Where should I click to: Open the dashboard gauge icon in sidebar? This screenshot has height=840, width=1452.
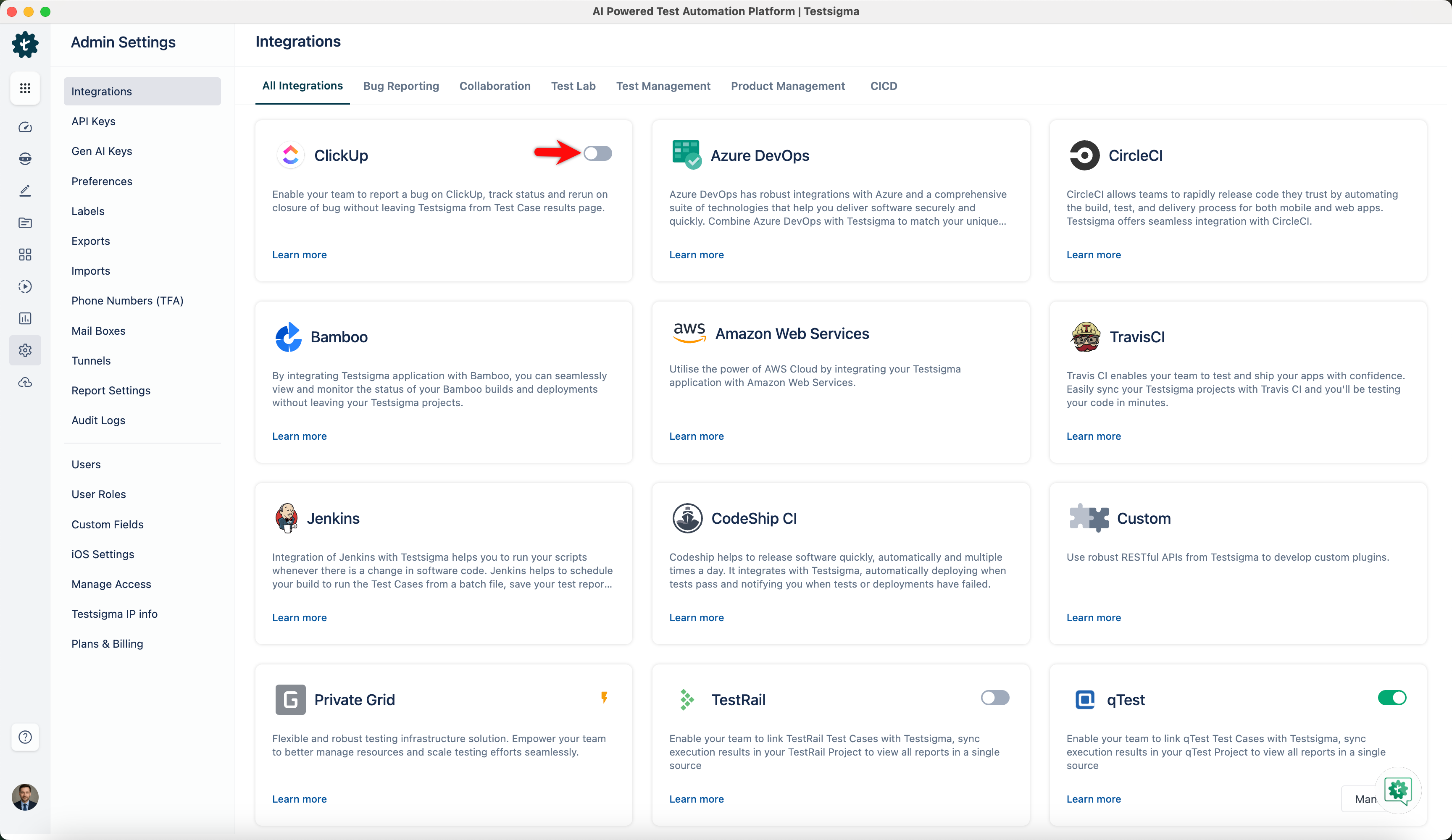tap(25, 127)
